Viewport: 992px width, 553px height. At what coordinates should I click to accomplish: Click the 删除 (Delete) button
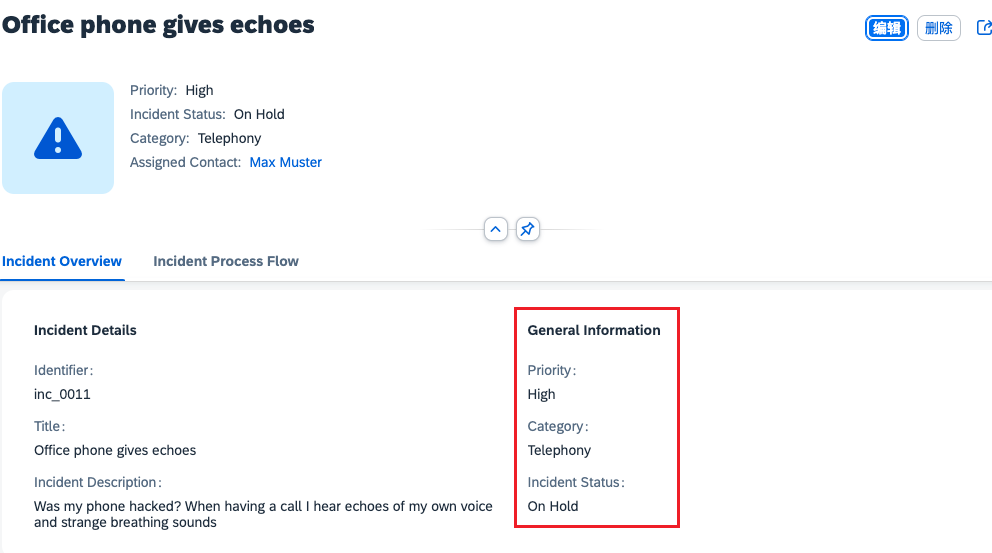click(x=938, y=28)
